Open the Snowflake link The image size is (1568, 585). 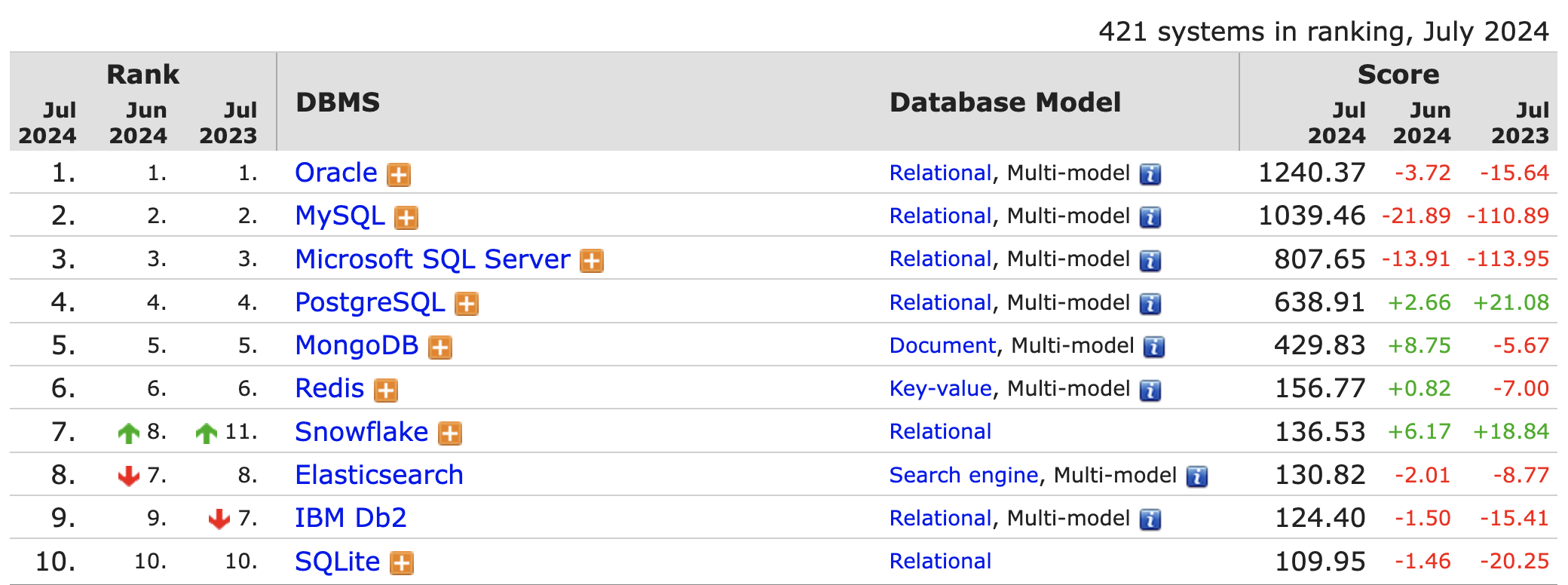pyautogui.click(x=362, y=431)
